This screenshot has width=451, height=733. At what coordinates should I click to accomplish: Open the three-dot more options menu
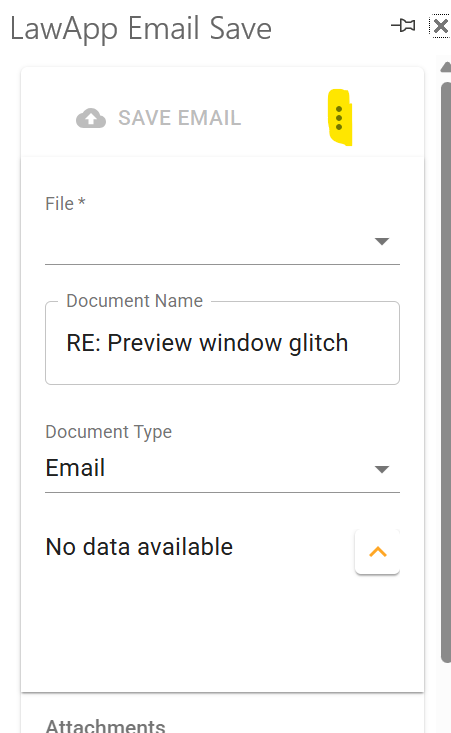[339, 118]
